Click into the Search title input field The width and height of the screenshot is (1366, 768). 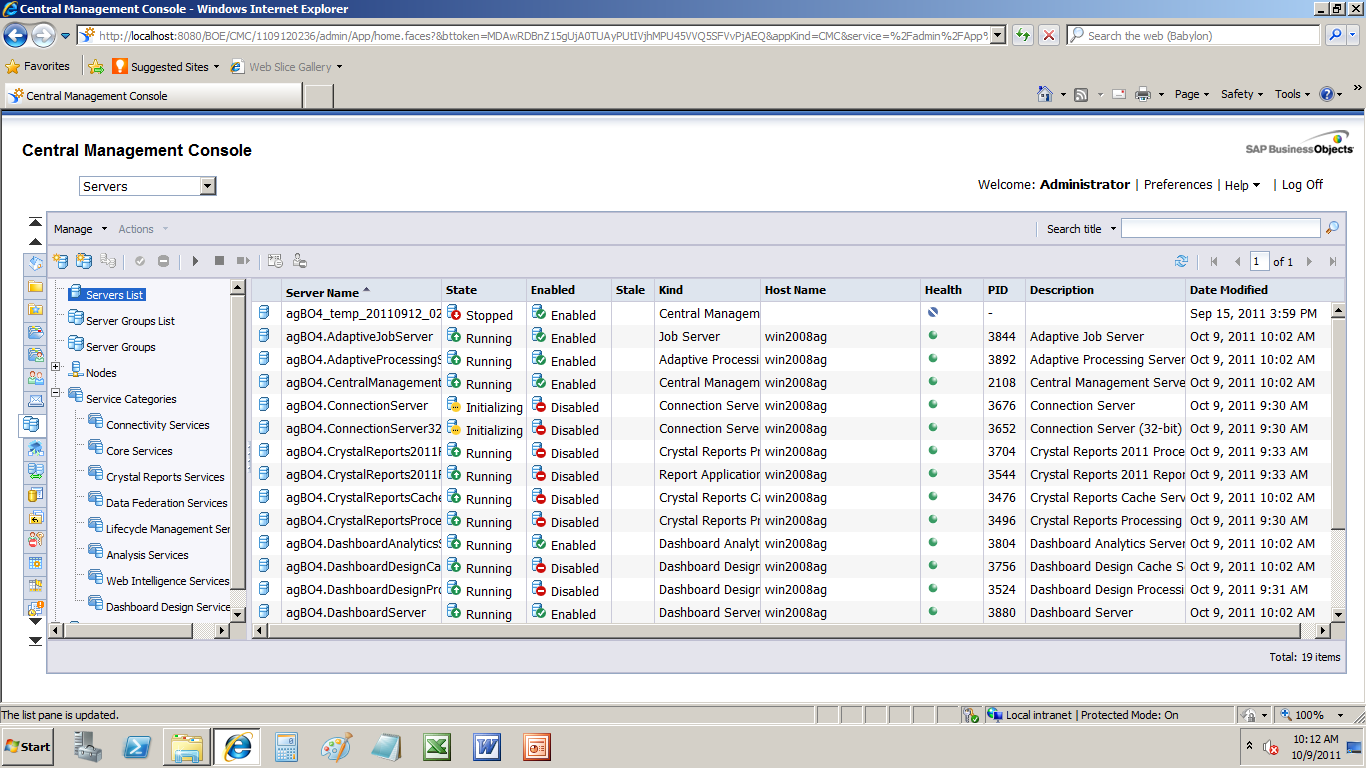[x=1220, y=229]
